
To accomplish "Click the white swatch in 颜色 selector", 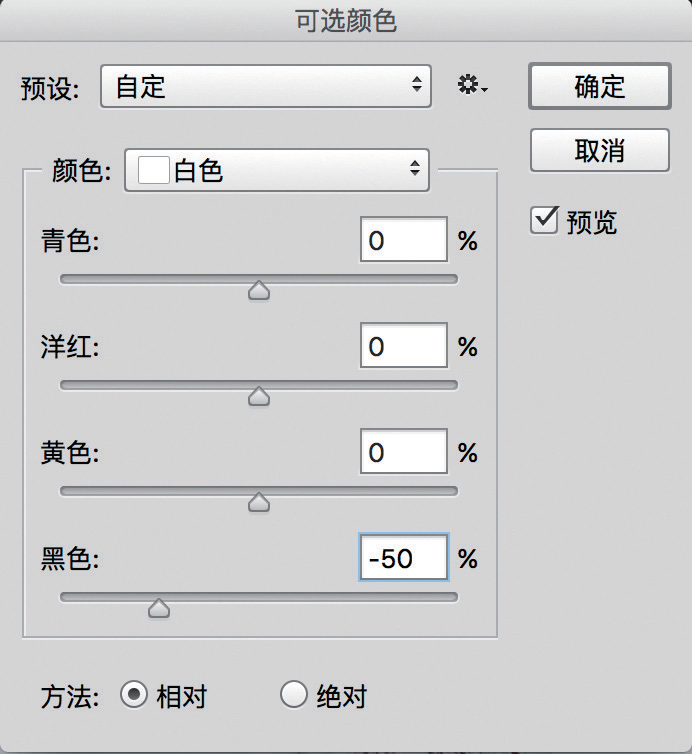I will point(154,171).
